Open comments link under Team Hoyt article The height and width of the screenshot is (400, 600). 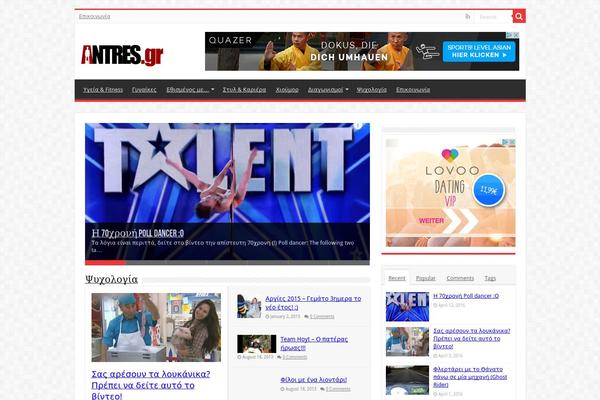pos(295,357)
